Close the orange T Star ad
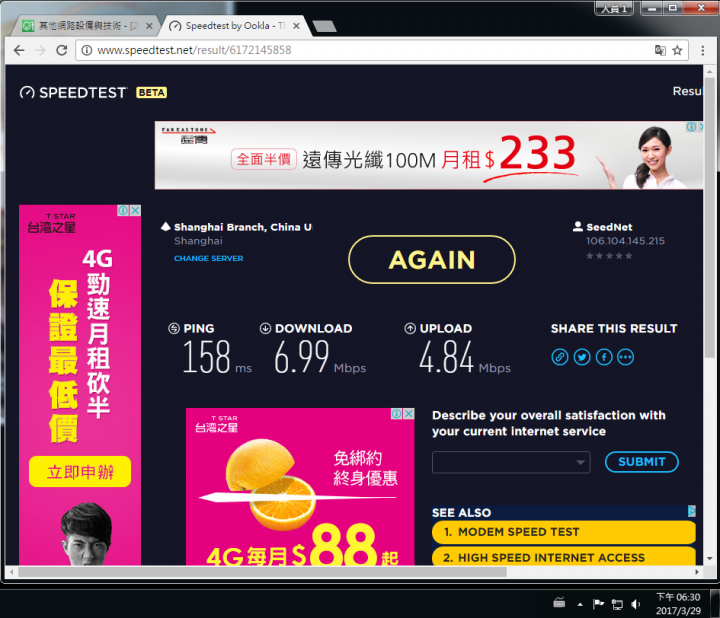The height and width of the screenshot is (618, 720). [409, 413]
